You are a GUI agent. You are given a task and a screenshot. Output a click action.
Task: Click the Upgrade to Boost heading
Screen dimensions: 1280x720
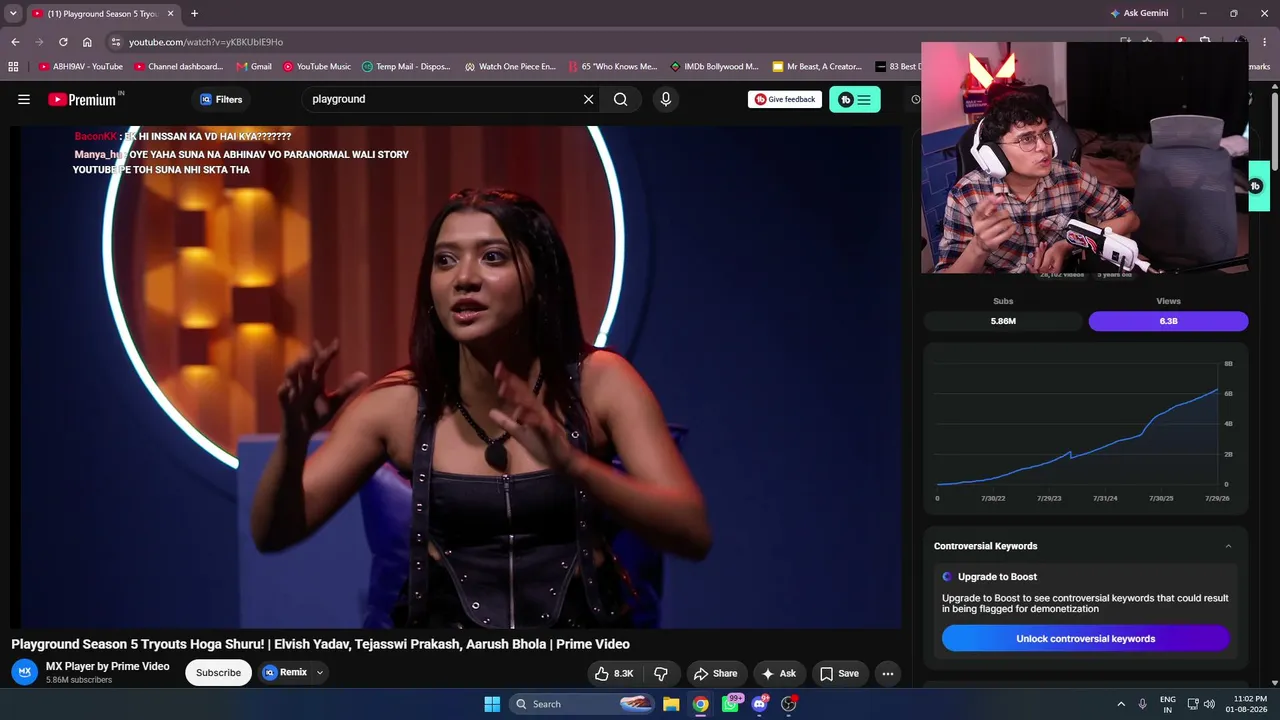coord(997,577)
